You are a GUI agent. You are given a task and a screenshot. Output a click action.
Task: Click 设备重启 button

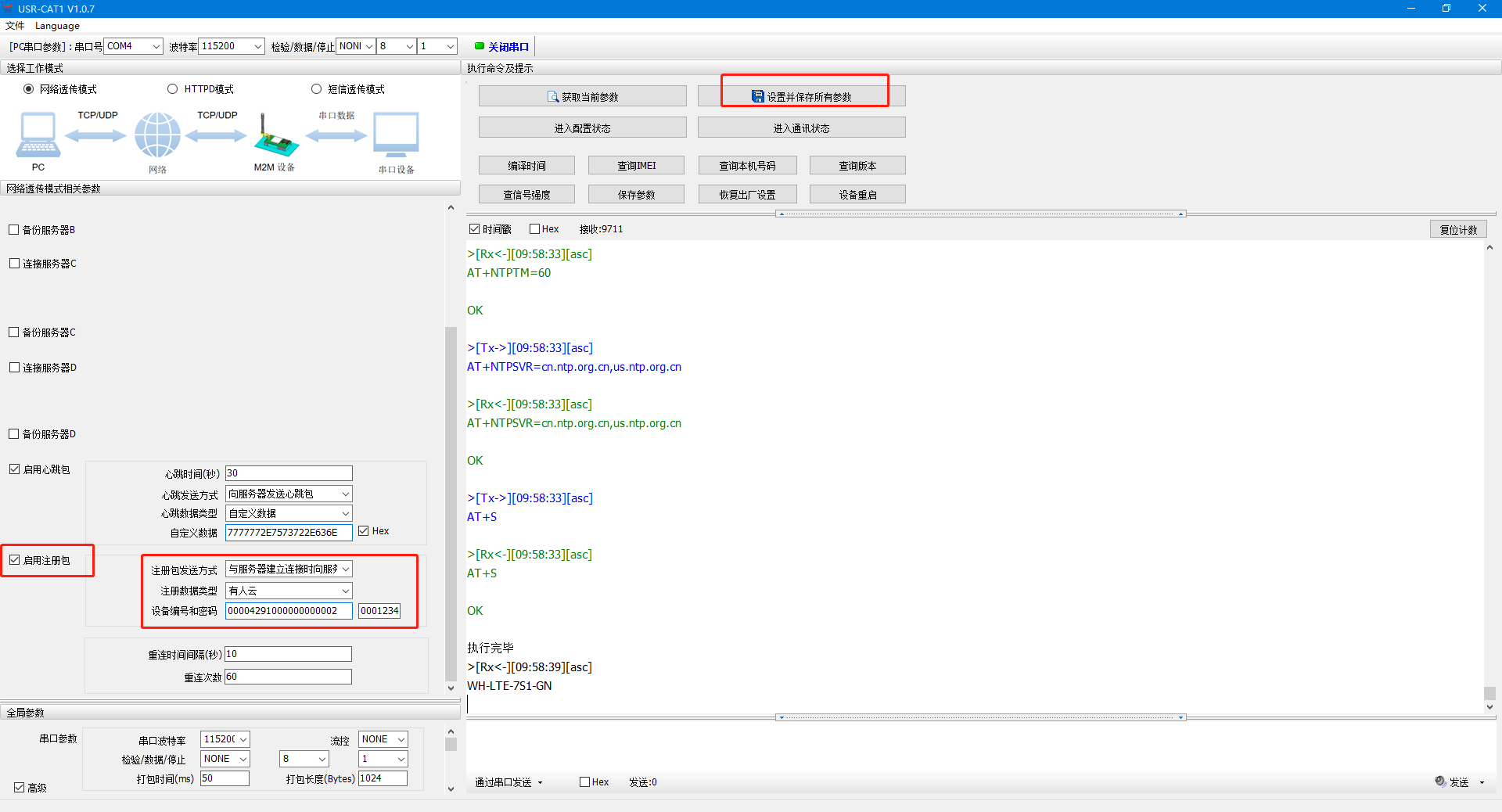(x=857, y=194)
